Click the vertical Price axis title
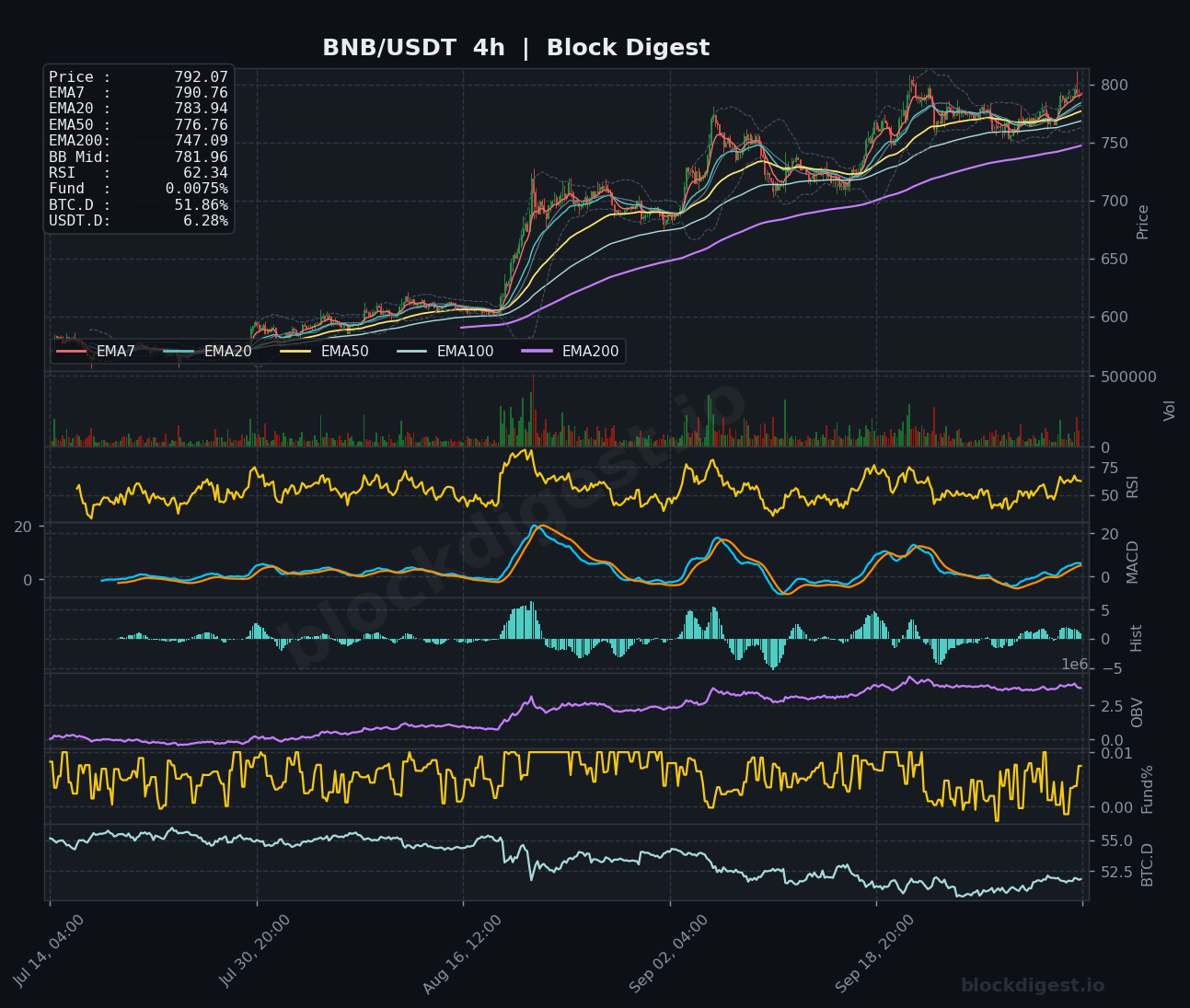 coord(1143,222)
